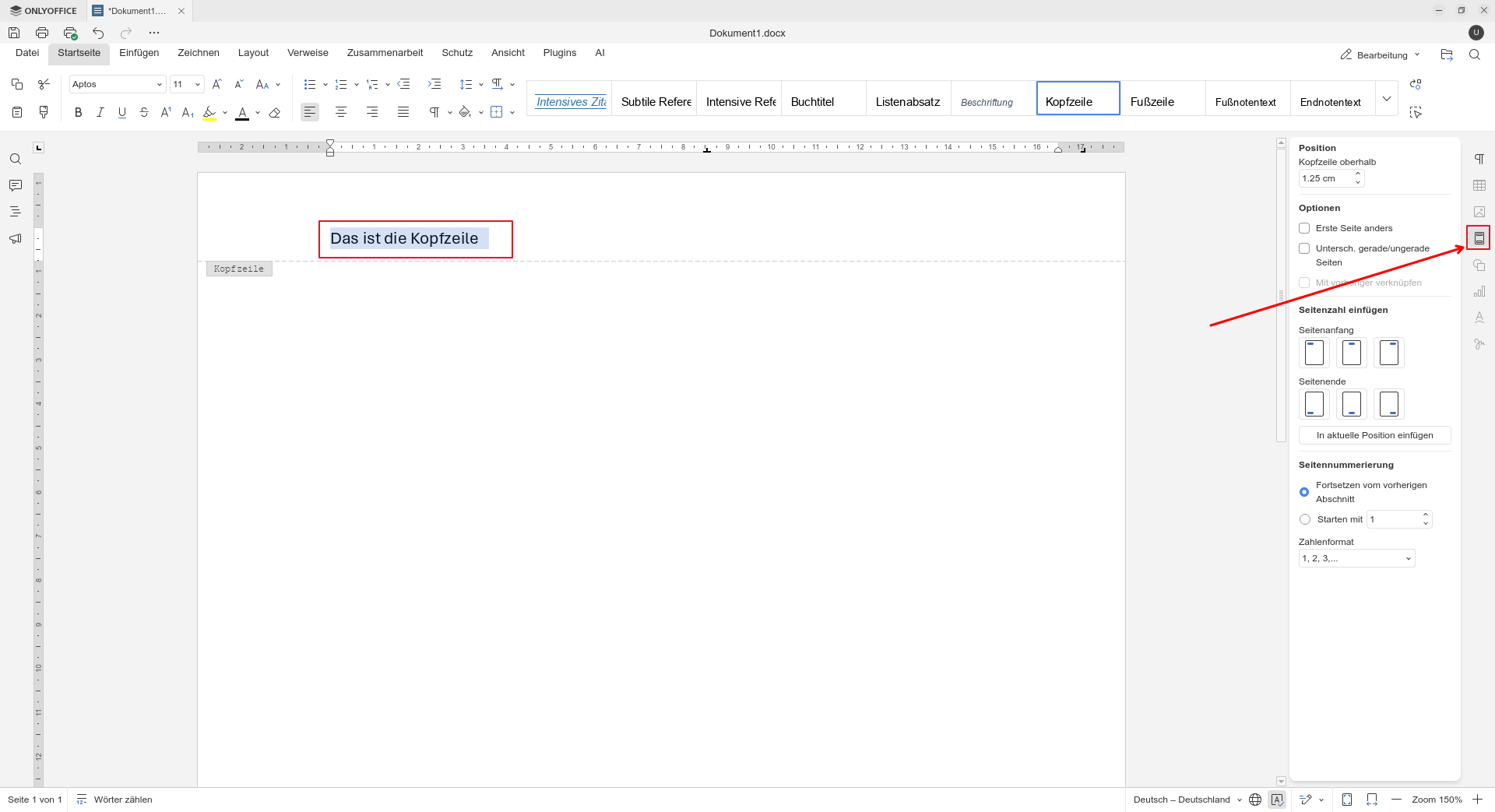Open table settings in right sidebar
1495x812 pixels.
(1479, 185)
